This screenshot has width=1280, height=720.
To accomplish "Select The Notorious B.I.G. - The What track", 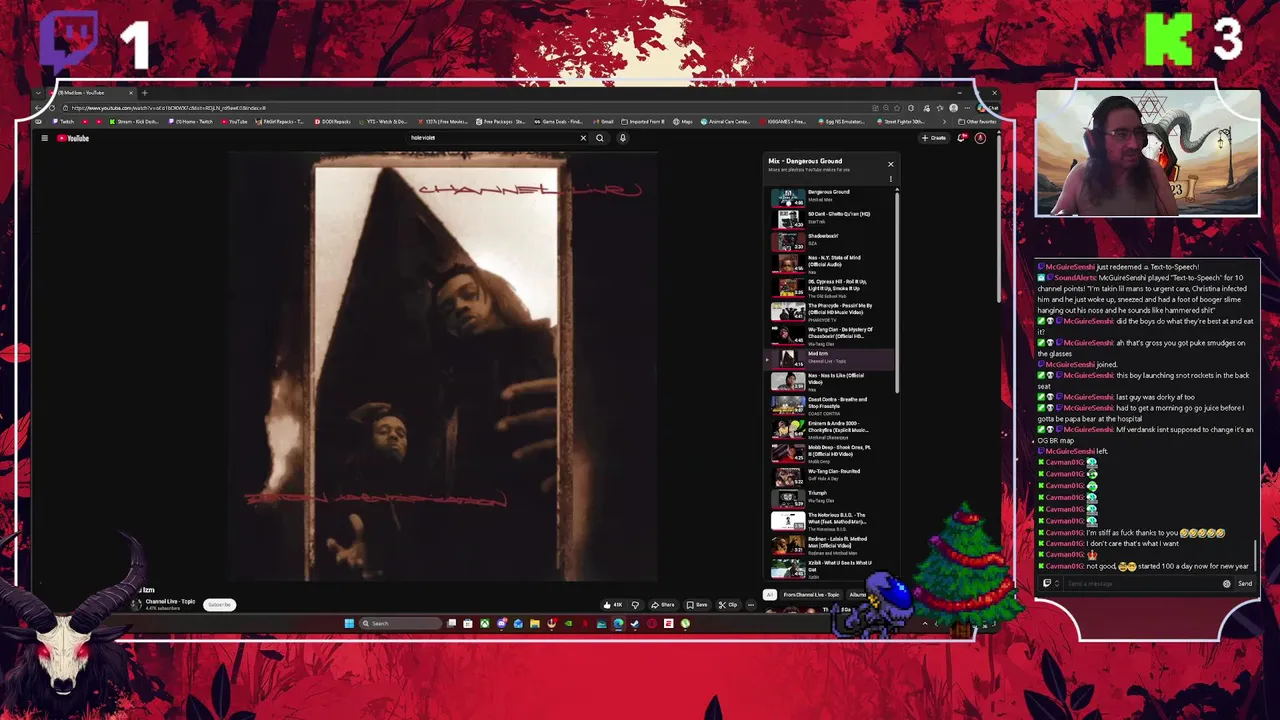I will [x=832, y=520].
